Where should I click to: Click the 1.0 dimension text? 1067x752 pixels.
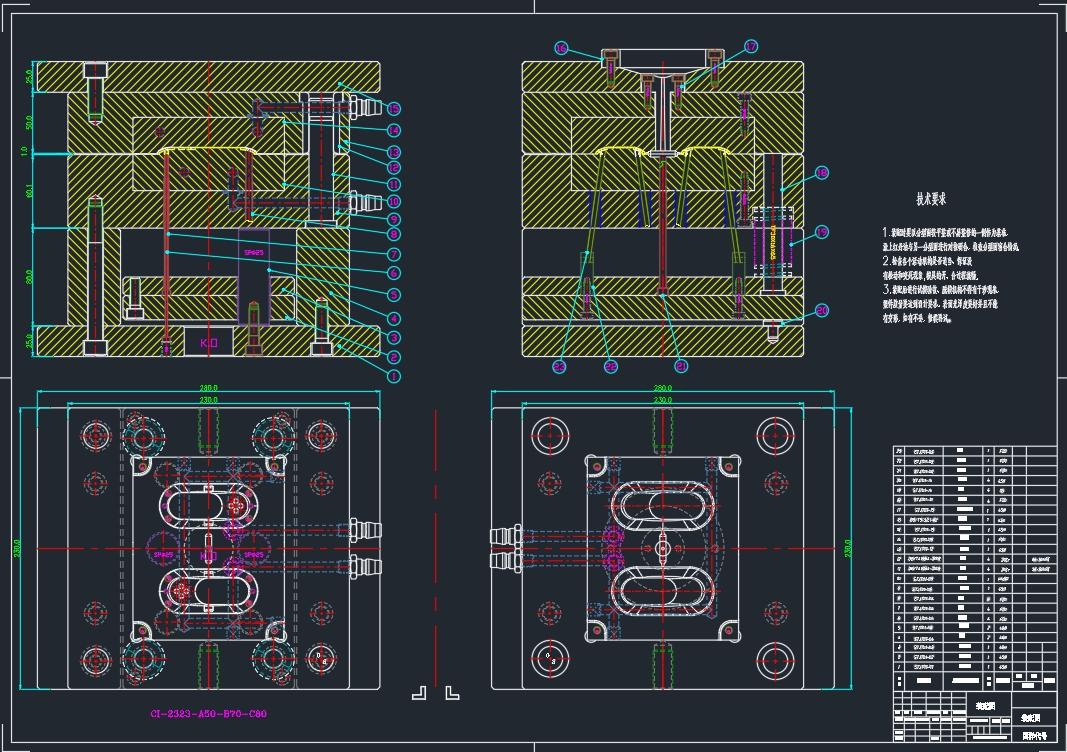24,151
